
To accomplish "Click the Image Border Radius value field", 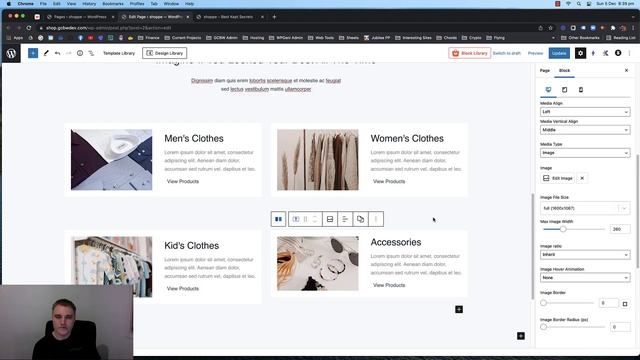I will click(x=620, y=327).
